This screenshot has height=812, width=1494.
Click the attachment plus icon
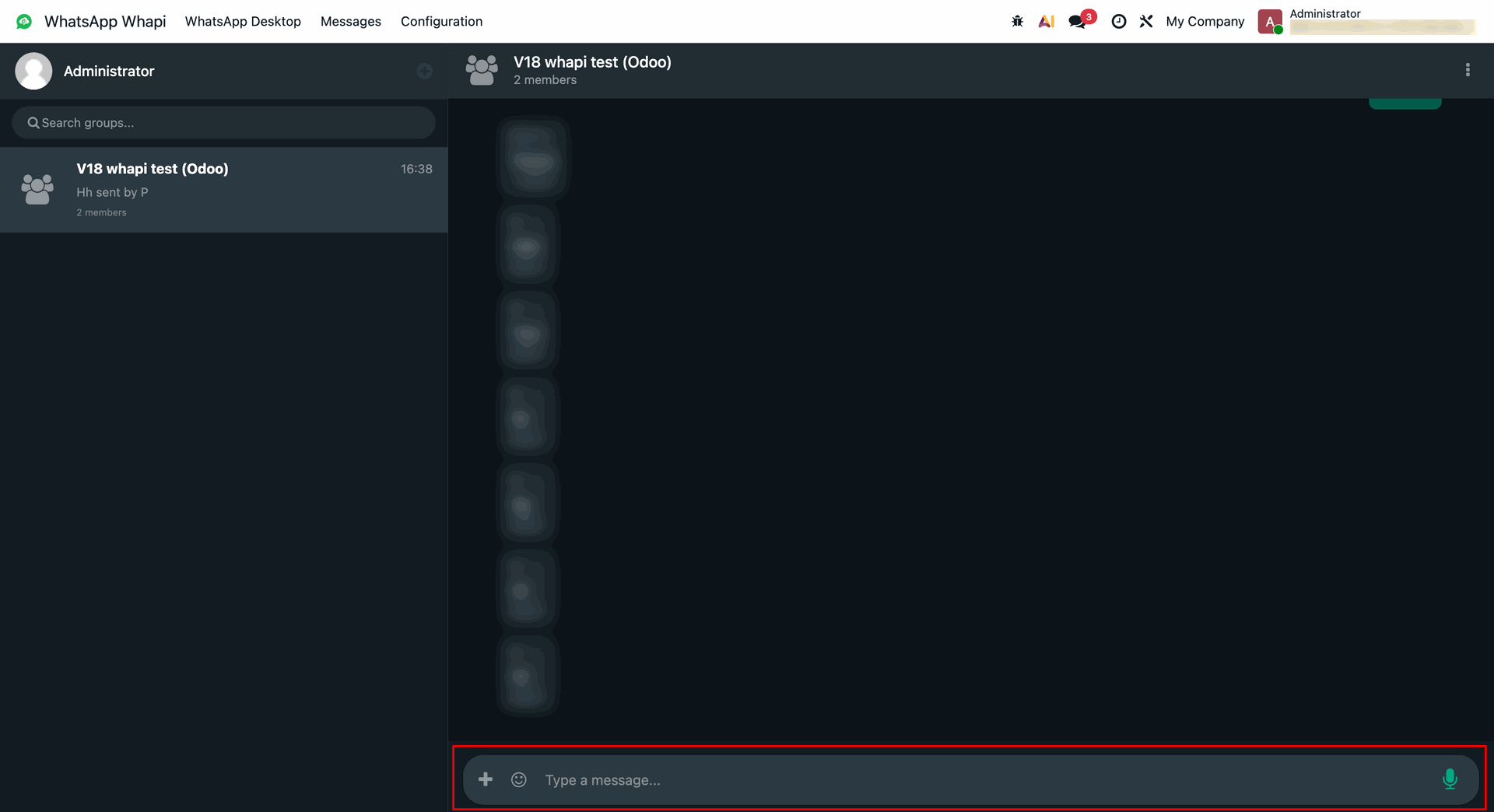[486, 779]
